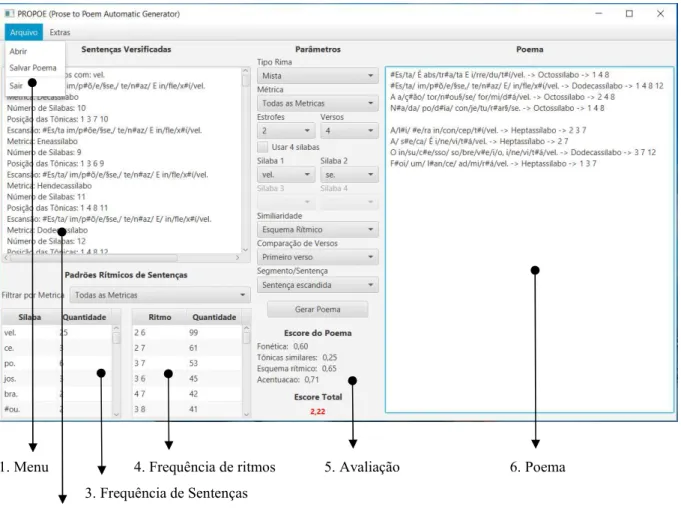Click the poem line starting with N#a/da/
Image resolution: width=681 pixels, height=512 pixels.
coord(497,108)
